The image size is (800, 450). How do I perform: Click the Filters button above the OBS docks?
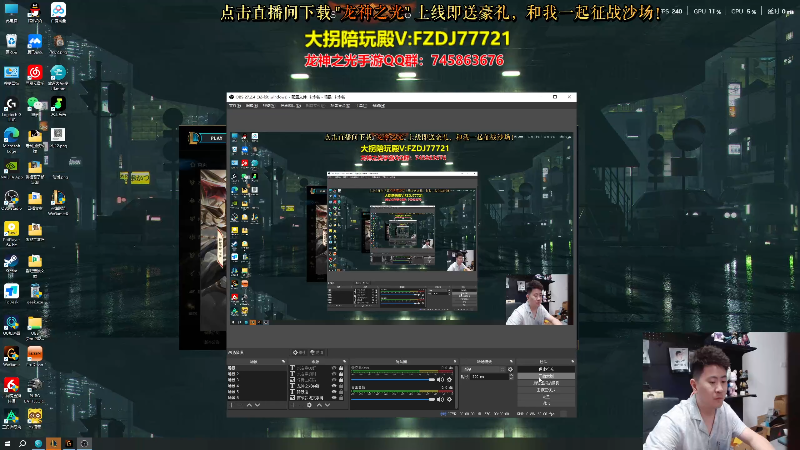317,352
